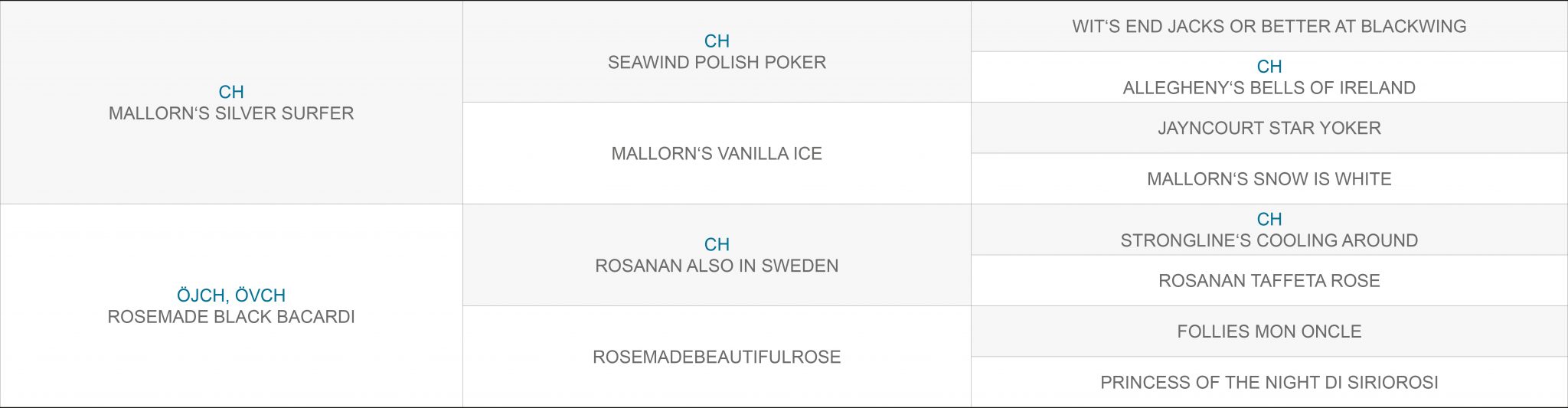Open Rosemadebeautifulrose entry
Viewport: 1568px width, 408px height.
click(717, 357)
